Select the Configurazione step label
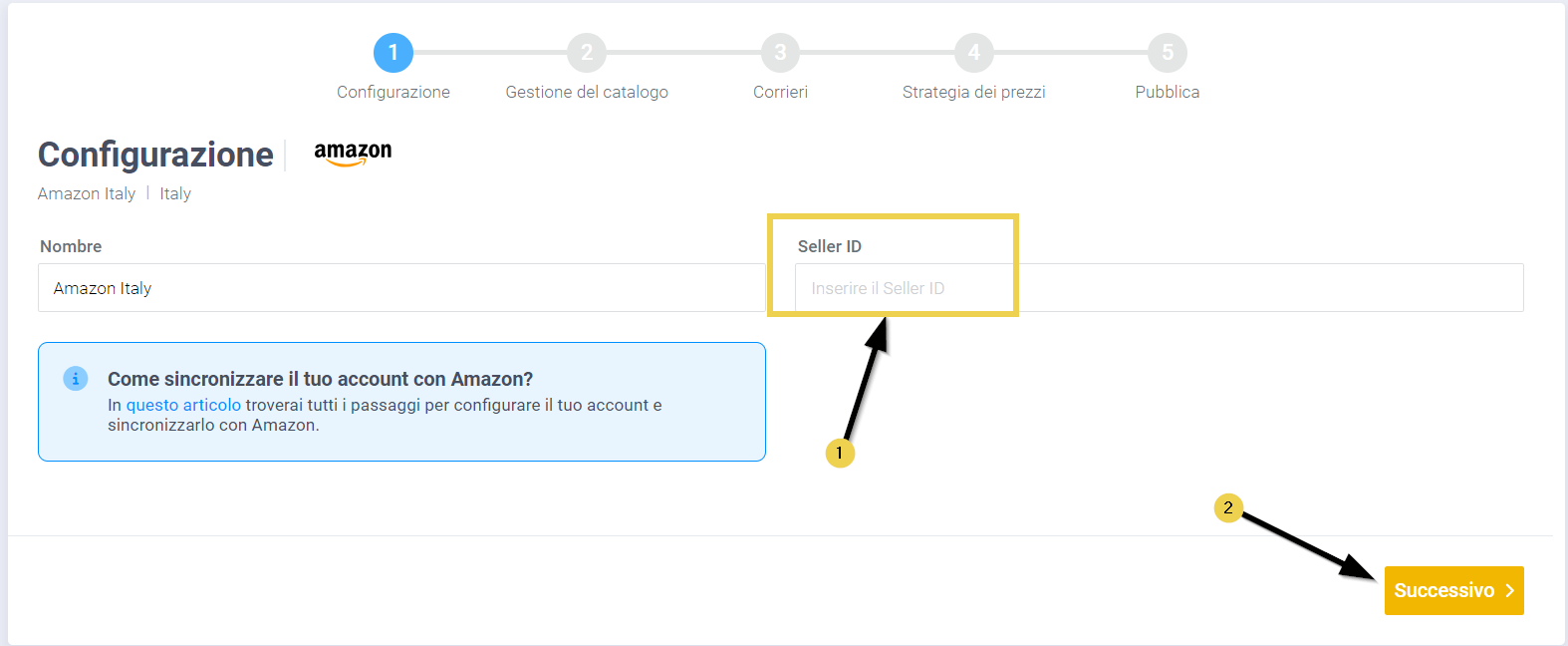The height and width of the screenshot is (646, 1568). coord(393,92)
